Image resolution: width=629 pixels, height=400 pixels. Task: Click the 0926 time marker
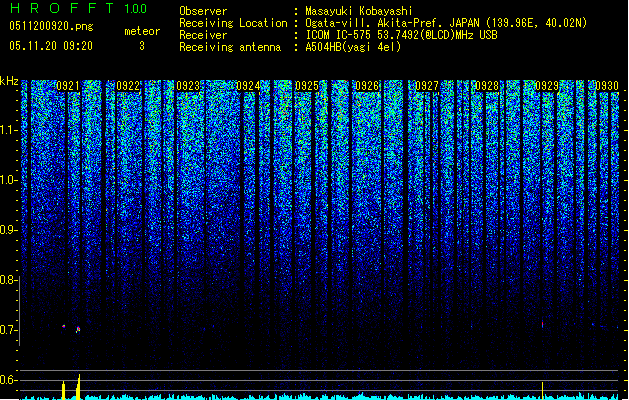[367, 86]
